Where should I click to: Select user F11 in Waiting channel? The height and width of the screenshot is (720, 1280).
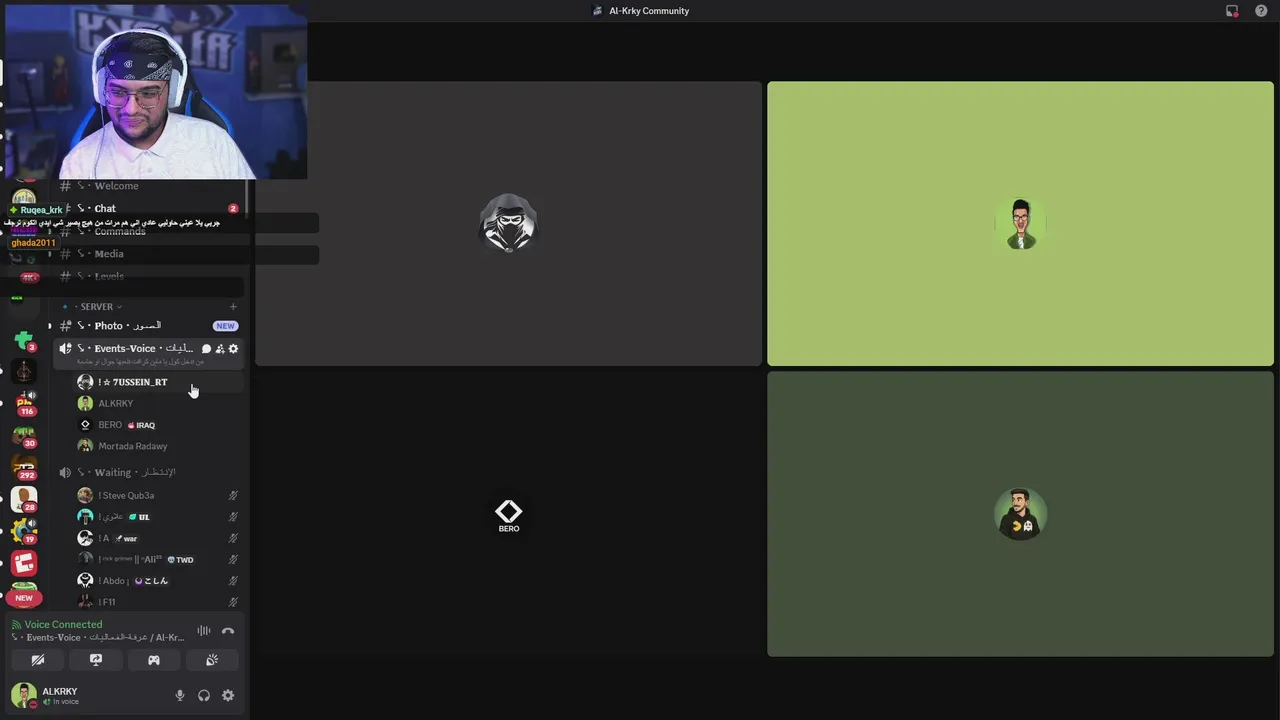(x=160, y=602)
